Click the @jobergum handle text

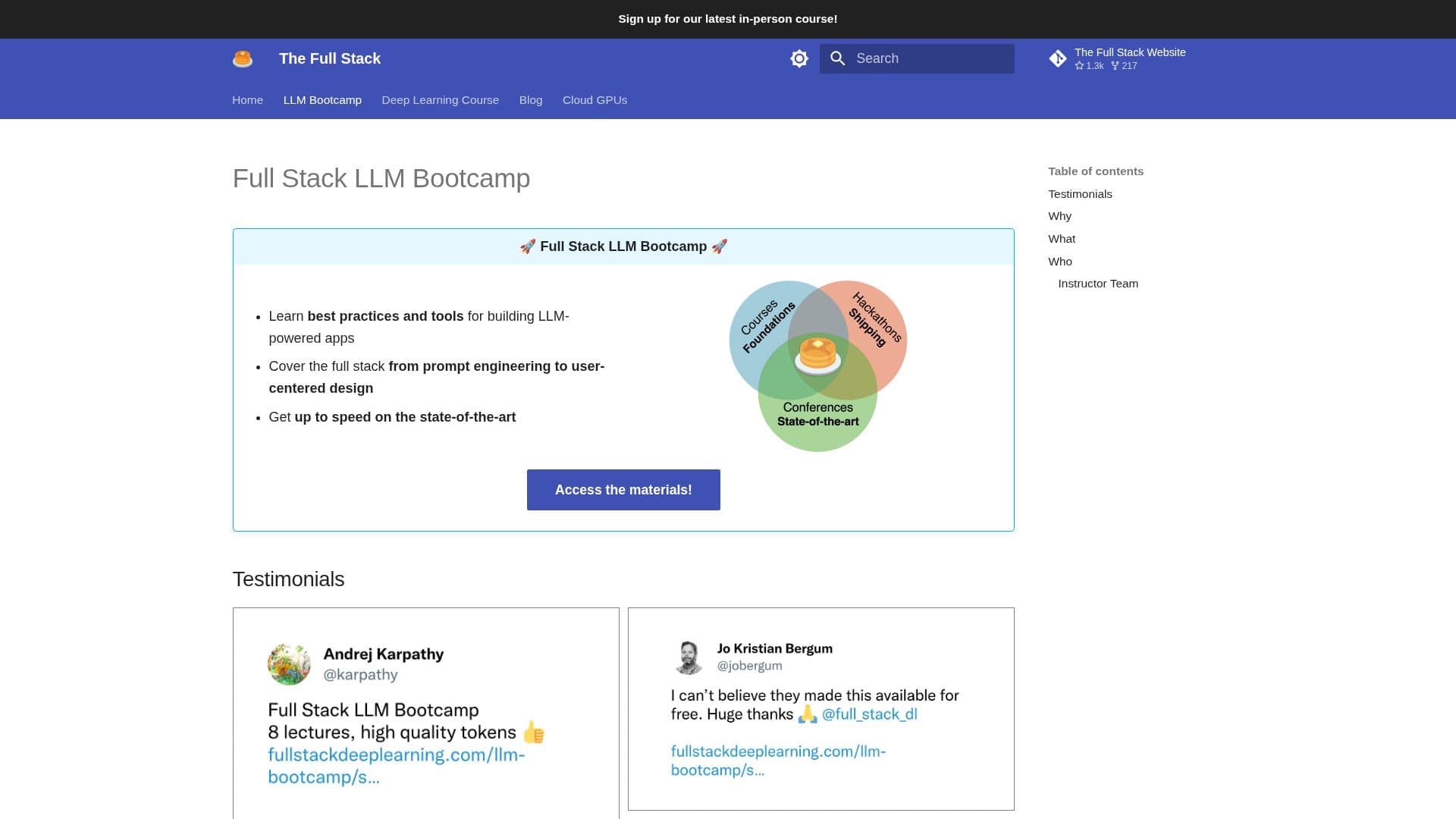pyautogui.click(x=749, y=666)
